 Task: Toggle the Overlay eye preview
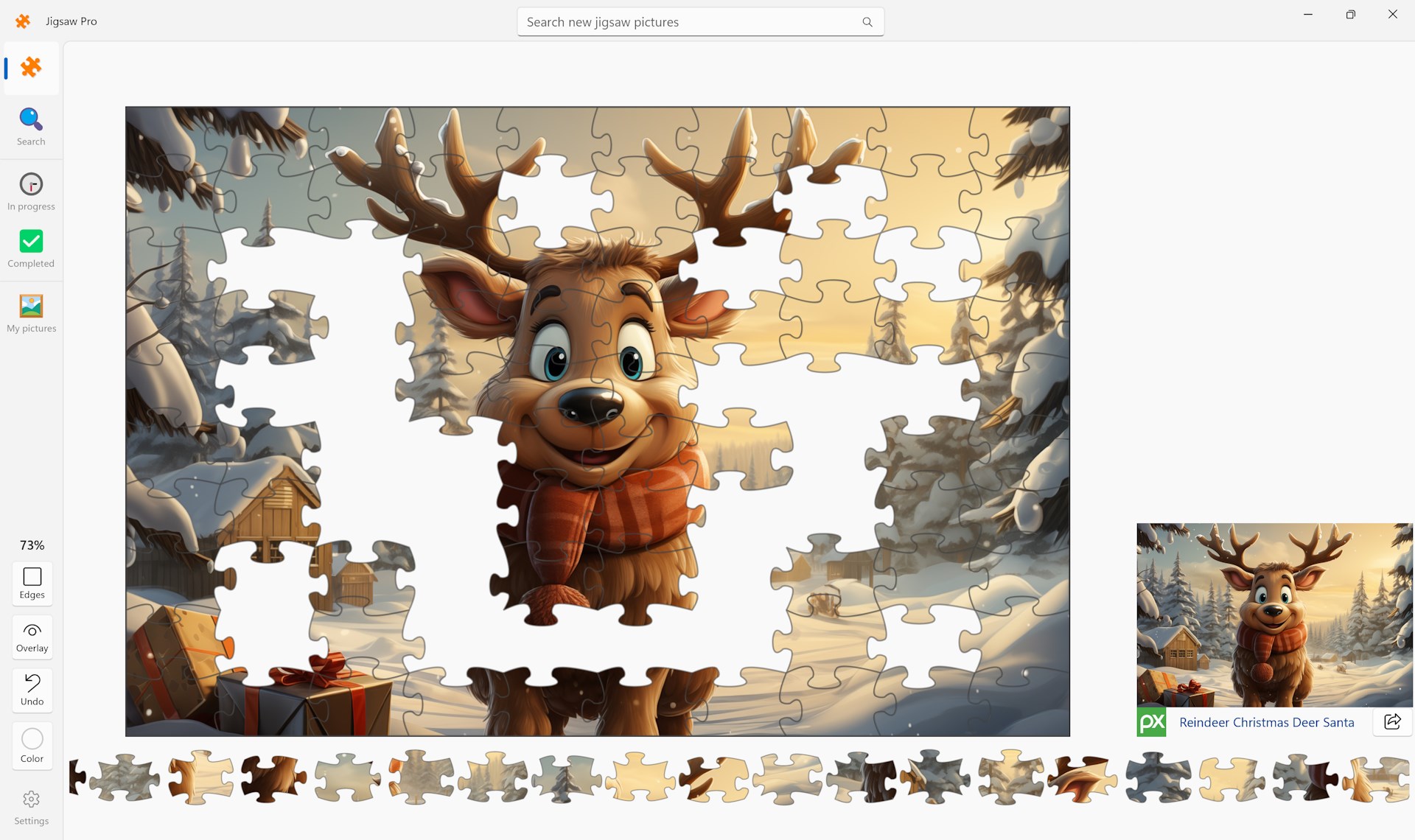(32, 637)
